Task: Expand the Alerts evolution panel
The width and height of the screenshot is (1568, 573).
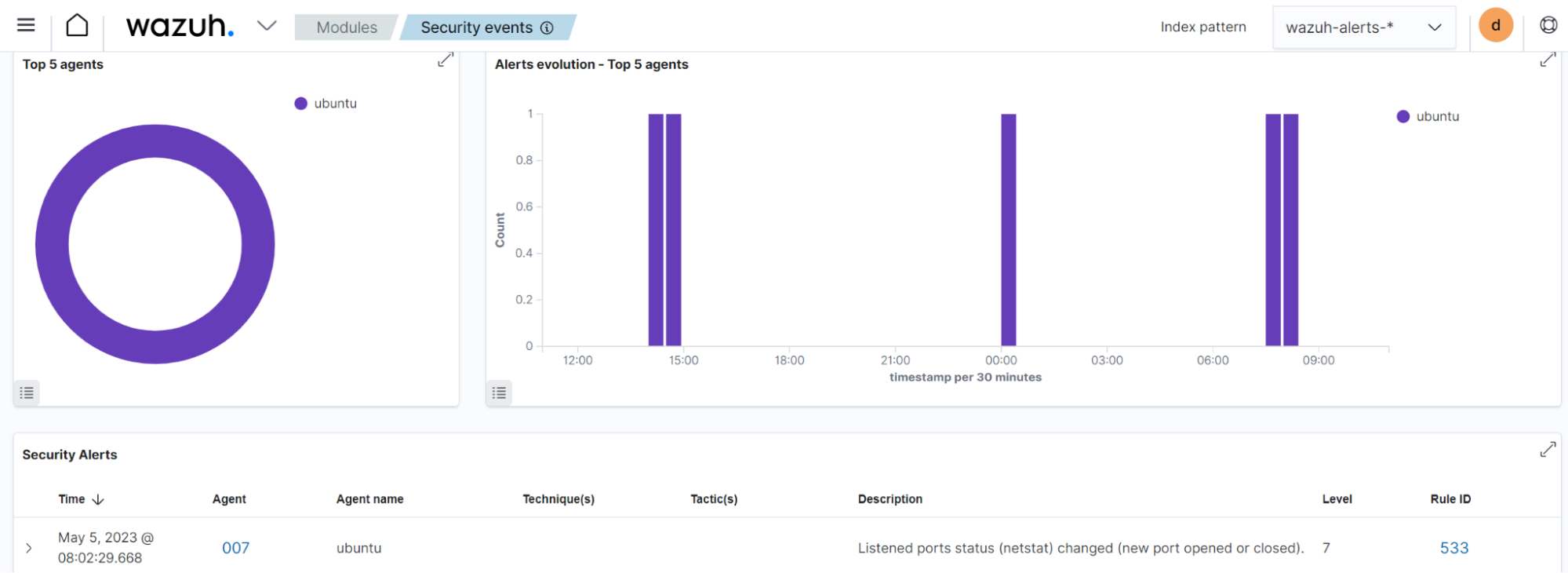Action: tap(1548, 60)
